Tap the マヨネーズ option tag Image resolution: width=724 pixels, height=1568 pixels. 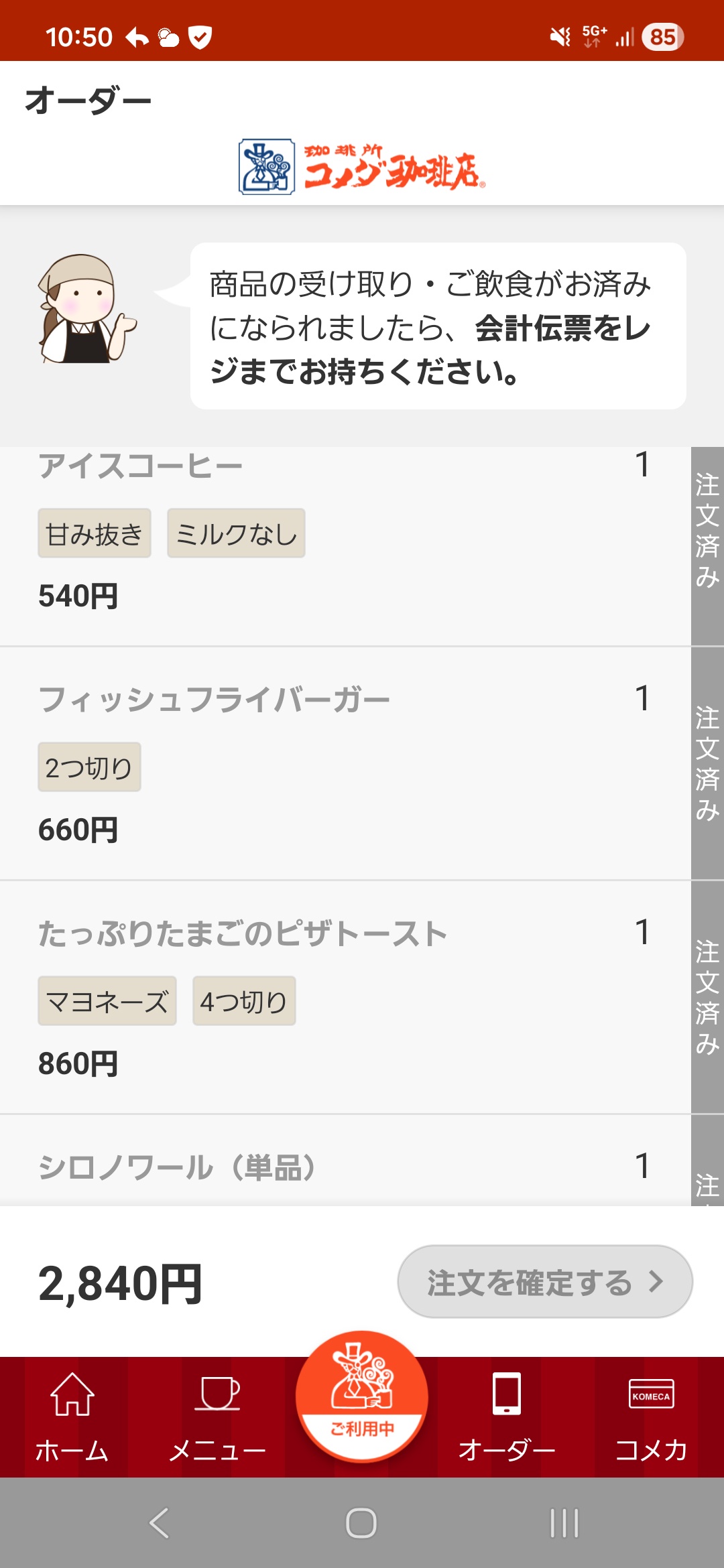[107, 1001]
